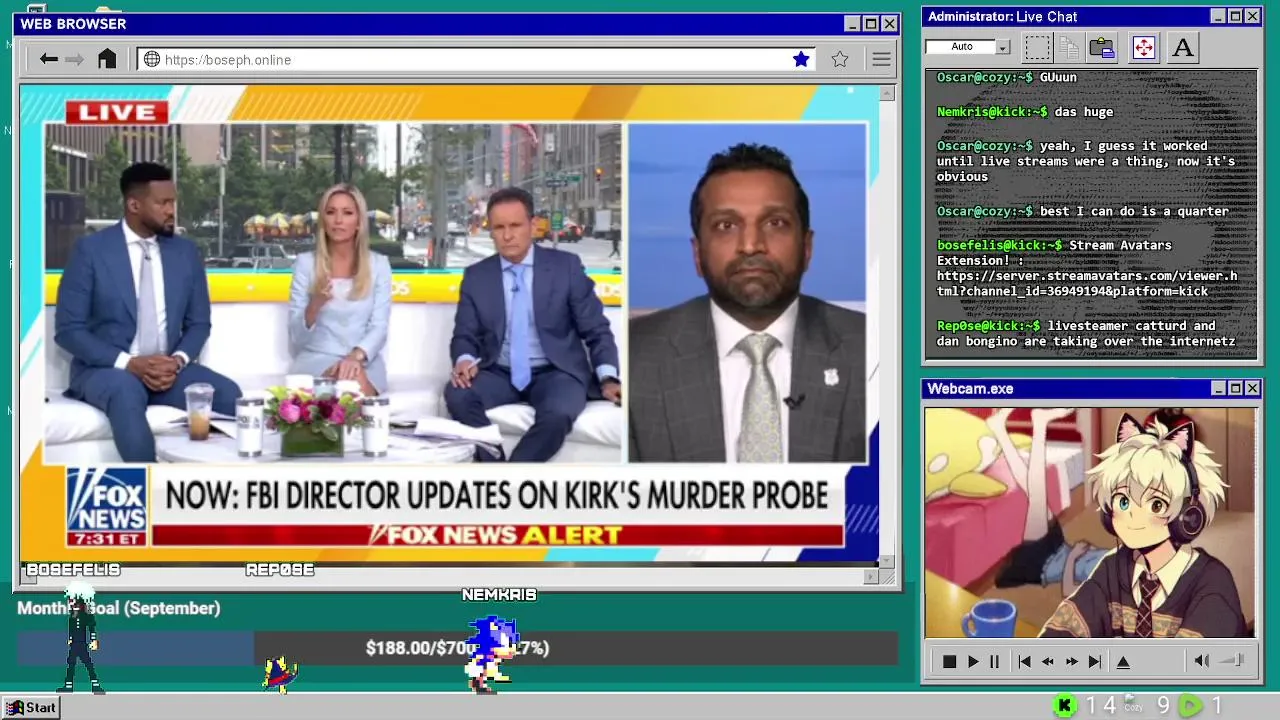Click the paste clipboard icon in Live Chat
This screenshot has width=1280, height=720.
coord(1102,47)
